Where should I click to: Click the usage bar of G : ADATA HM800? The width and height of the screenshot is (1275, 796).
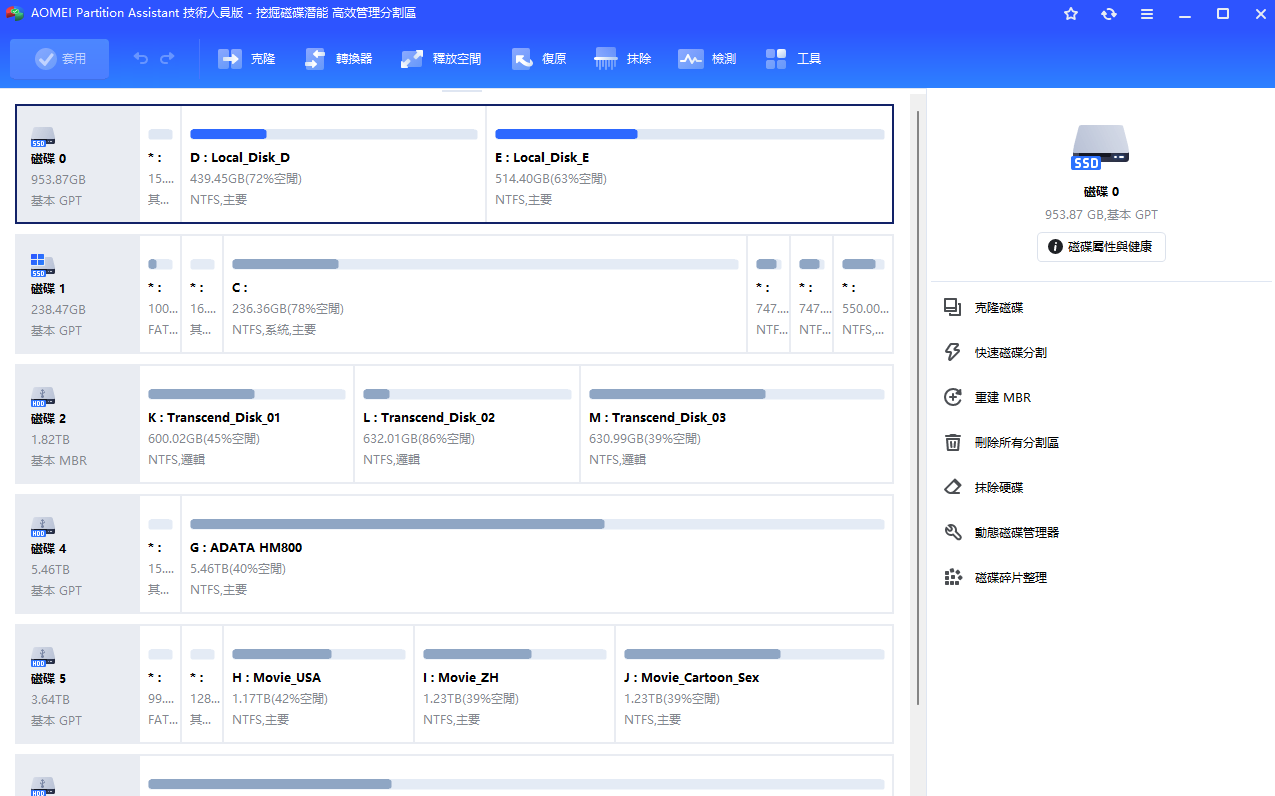point(537,524)
